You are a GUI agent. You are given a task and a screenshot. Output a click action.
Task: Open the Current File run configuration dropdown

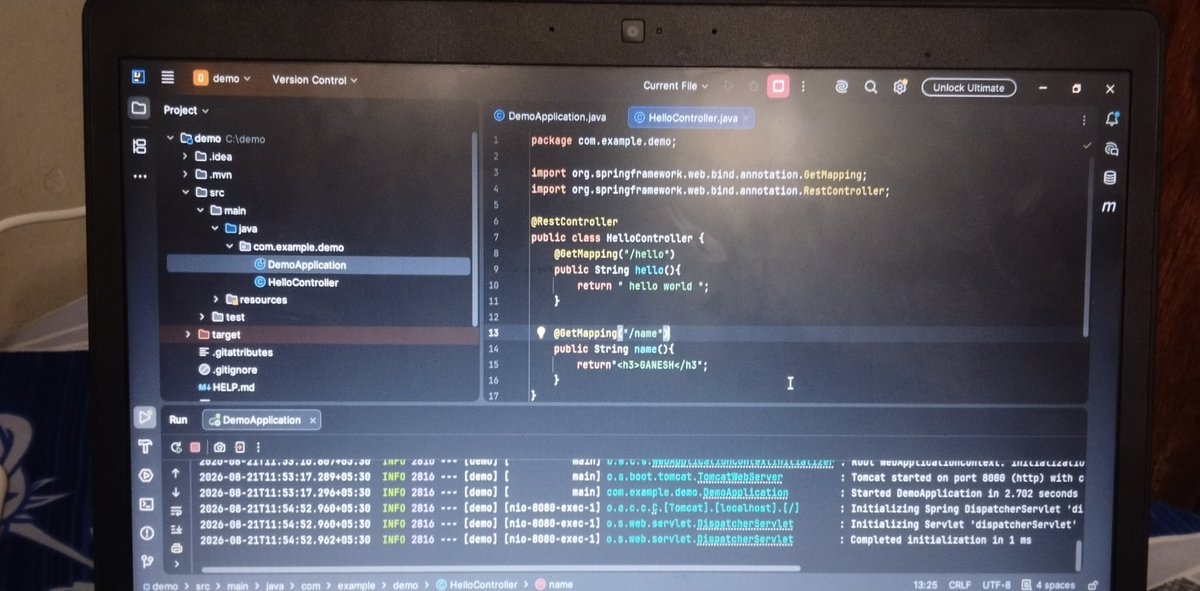(x=676, y=86)
